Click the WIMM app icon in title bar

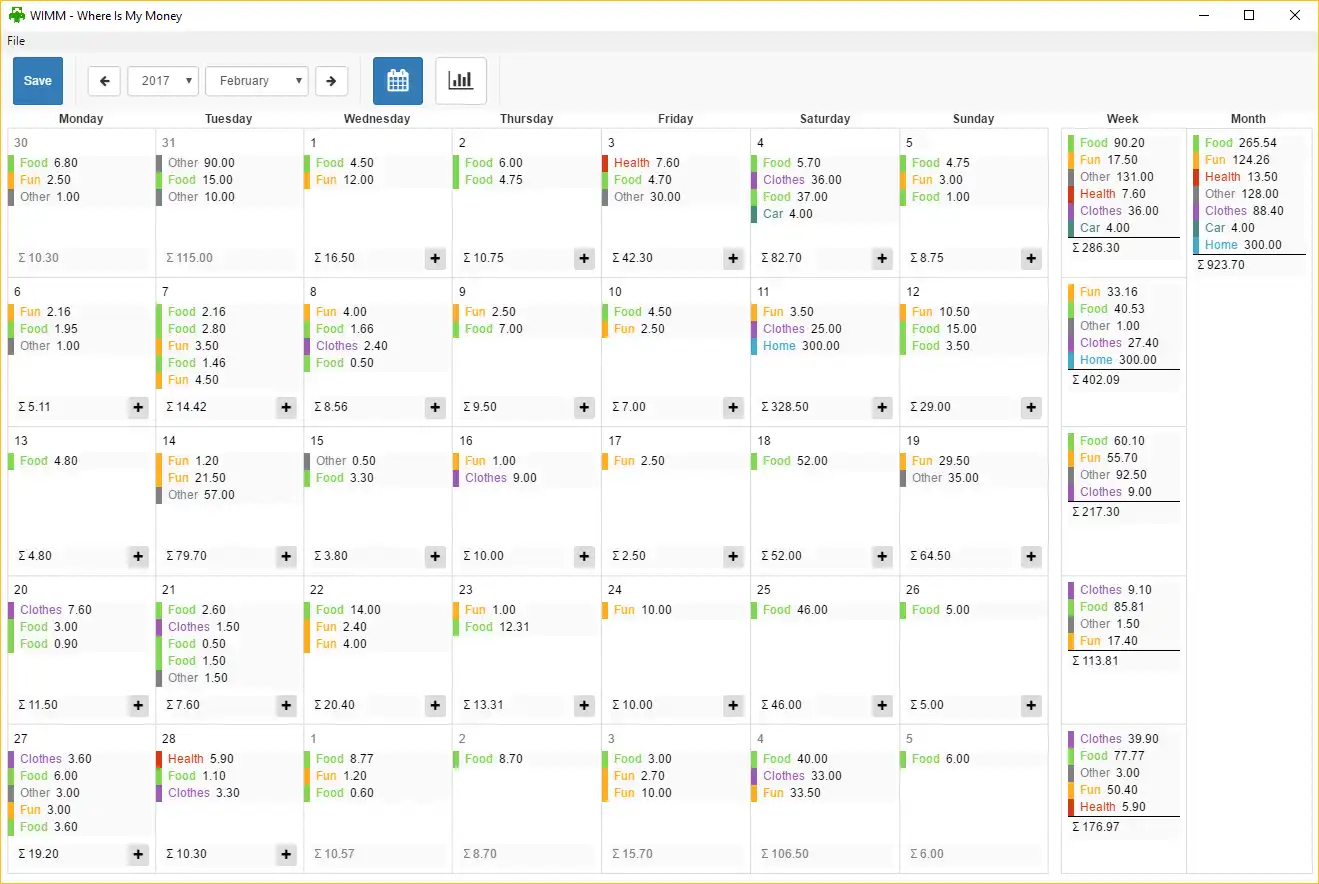(16, 16)
